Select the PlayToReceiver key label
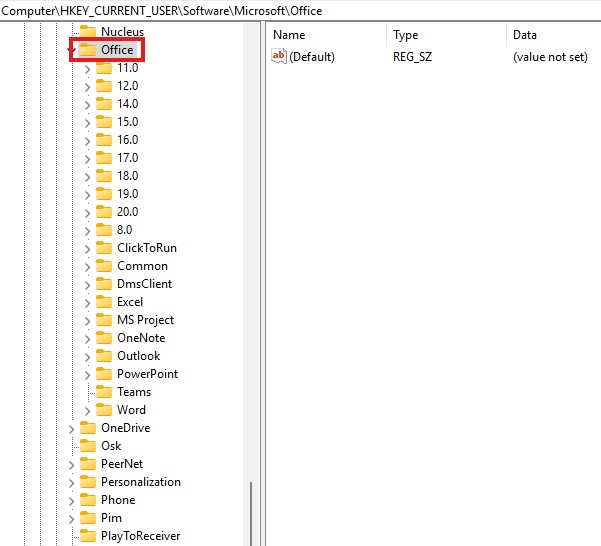The image size is (601, 546). click(140, 536)
